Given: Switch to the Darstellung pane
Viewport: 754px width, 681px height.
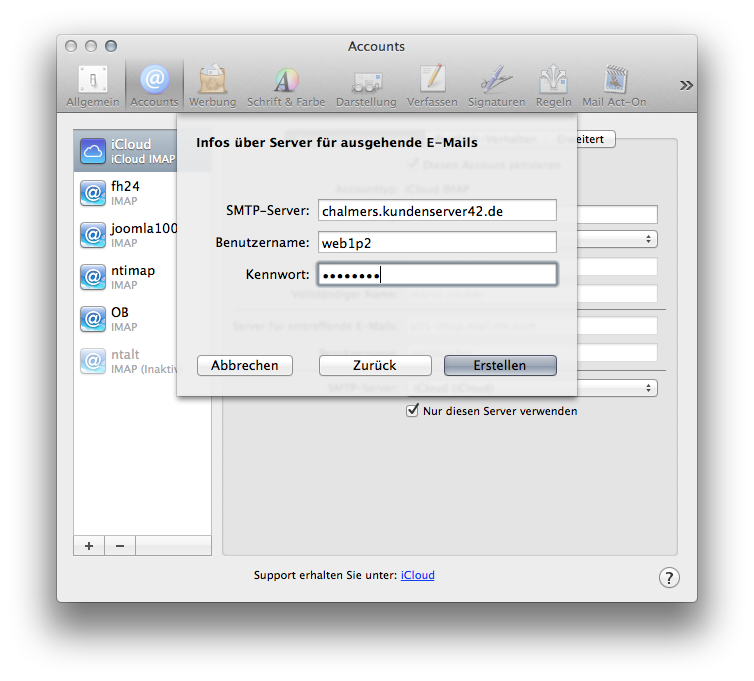Looking at the screenshot, I should tap(366, 85).
